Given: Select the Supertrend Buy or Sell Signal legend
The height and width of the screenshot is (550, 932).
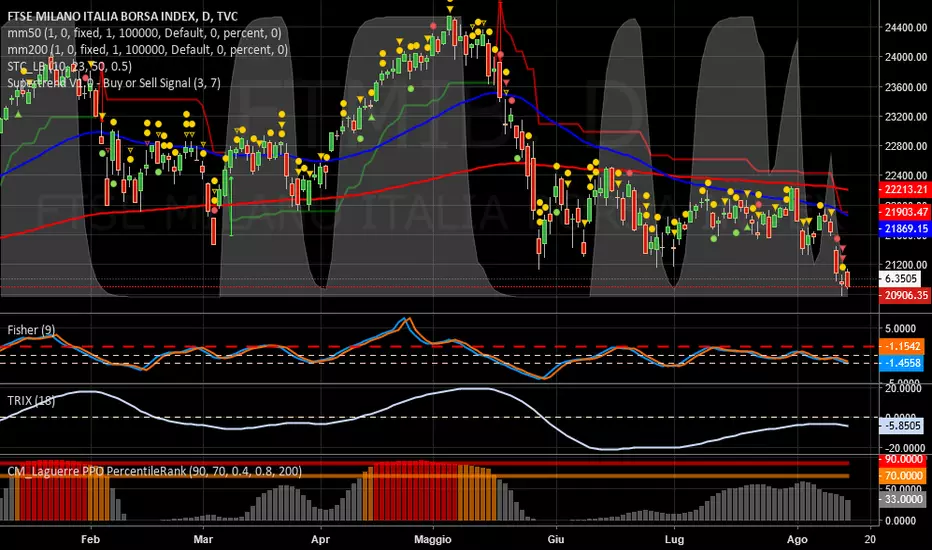Looking at the screenshot, I should pos(114,83).
